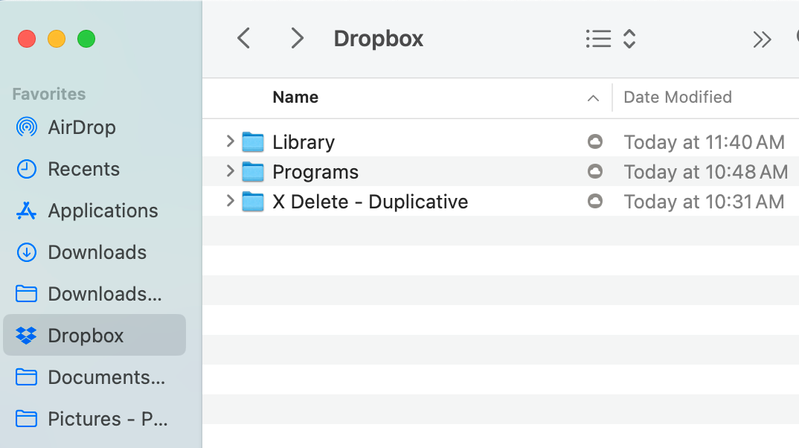Open Recents in the sidebar
Image resolution: width=799 pixels, height=448 pixels.
84,169
